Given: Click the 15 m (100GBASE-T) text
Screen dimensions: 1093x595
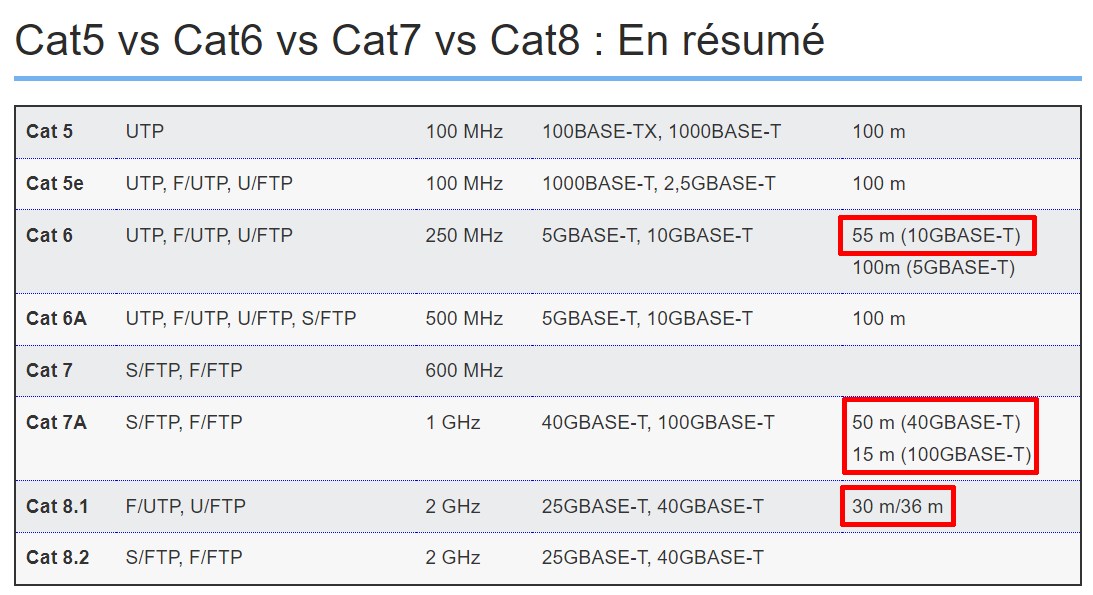Looking at the screenshot, I should point(941,454).
